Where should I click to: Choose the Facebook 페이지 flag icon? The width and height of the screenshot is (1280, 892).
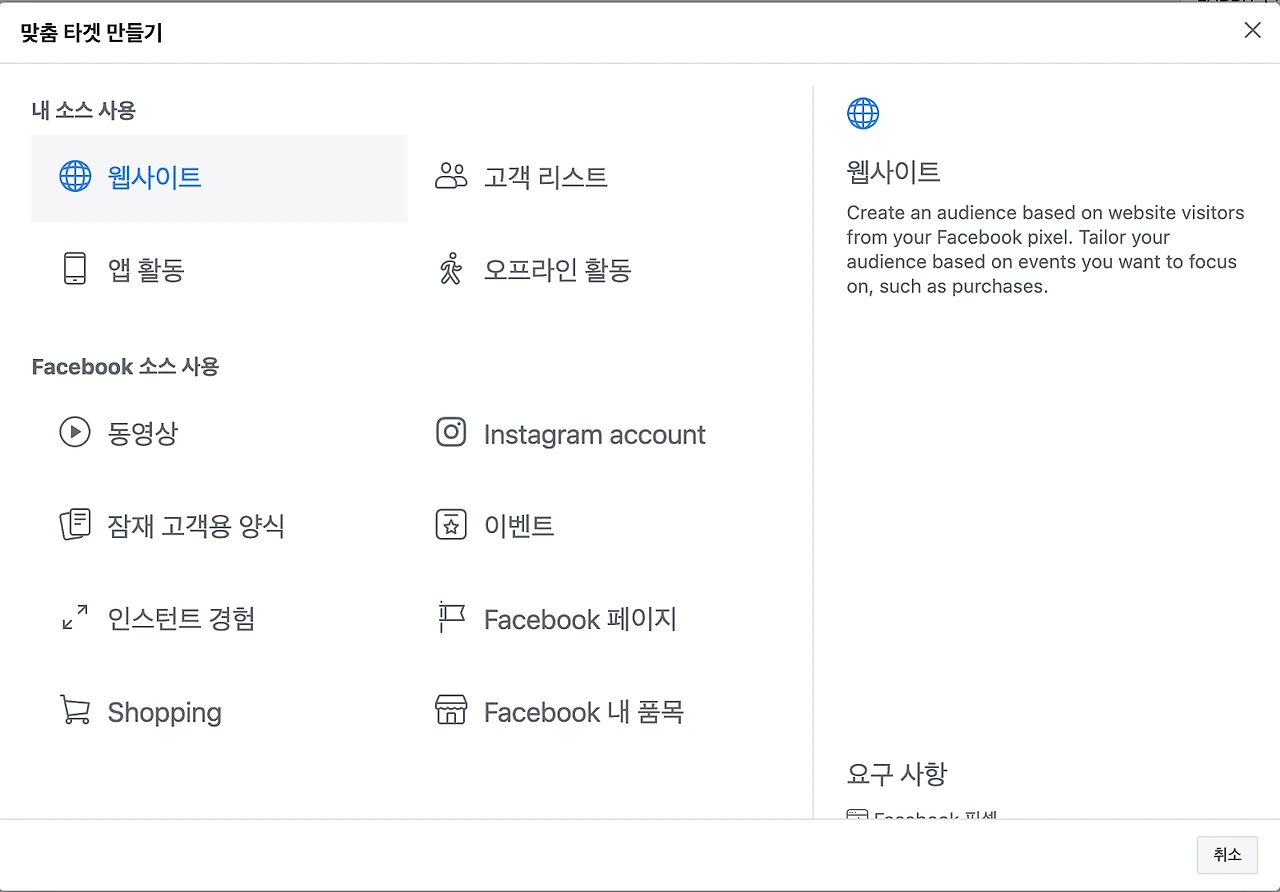(451, 618)
